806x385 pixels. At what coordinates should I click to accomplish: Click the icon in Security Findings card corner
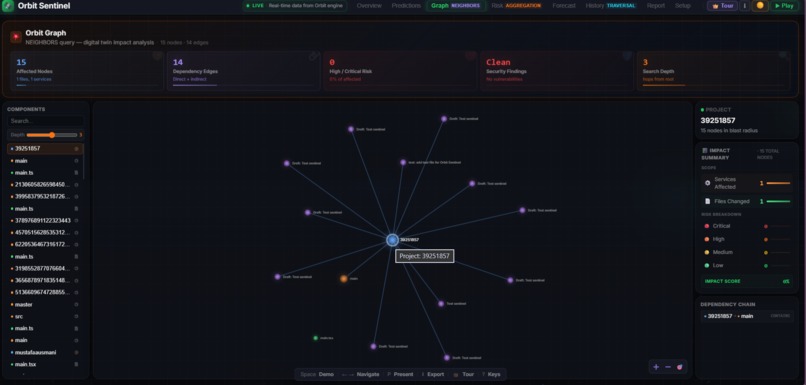click(x=627, y=56)
